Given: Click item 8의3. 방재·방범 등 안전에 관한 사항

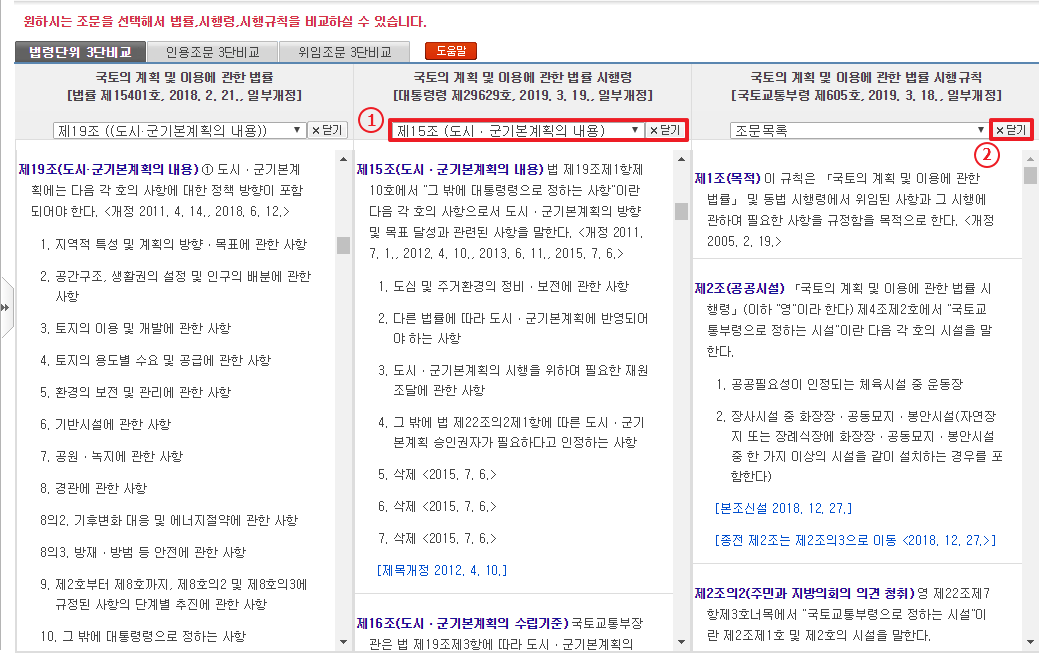Looking at the screenshot, I should tap(143, 552).
